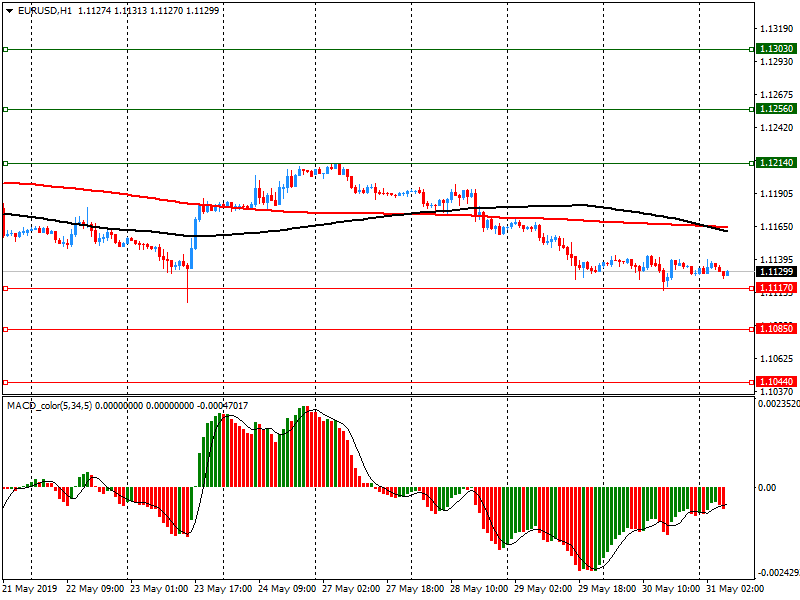800x600 pixels.
Task: Select the green 1.12560 price level tag
Action: point(776,109)
